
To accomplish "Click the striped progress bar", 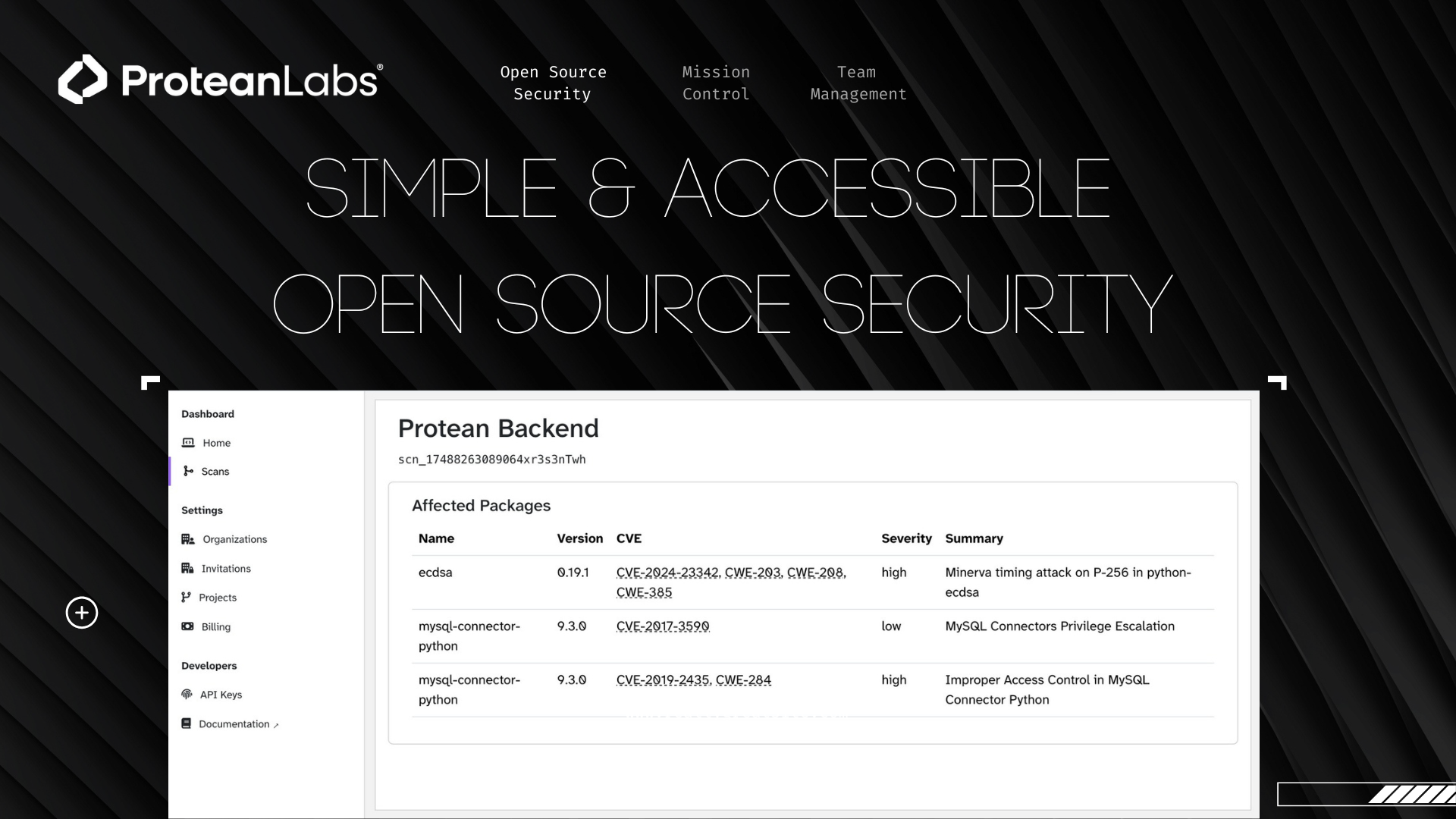I will 1367,794.
